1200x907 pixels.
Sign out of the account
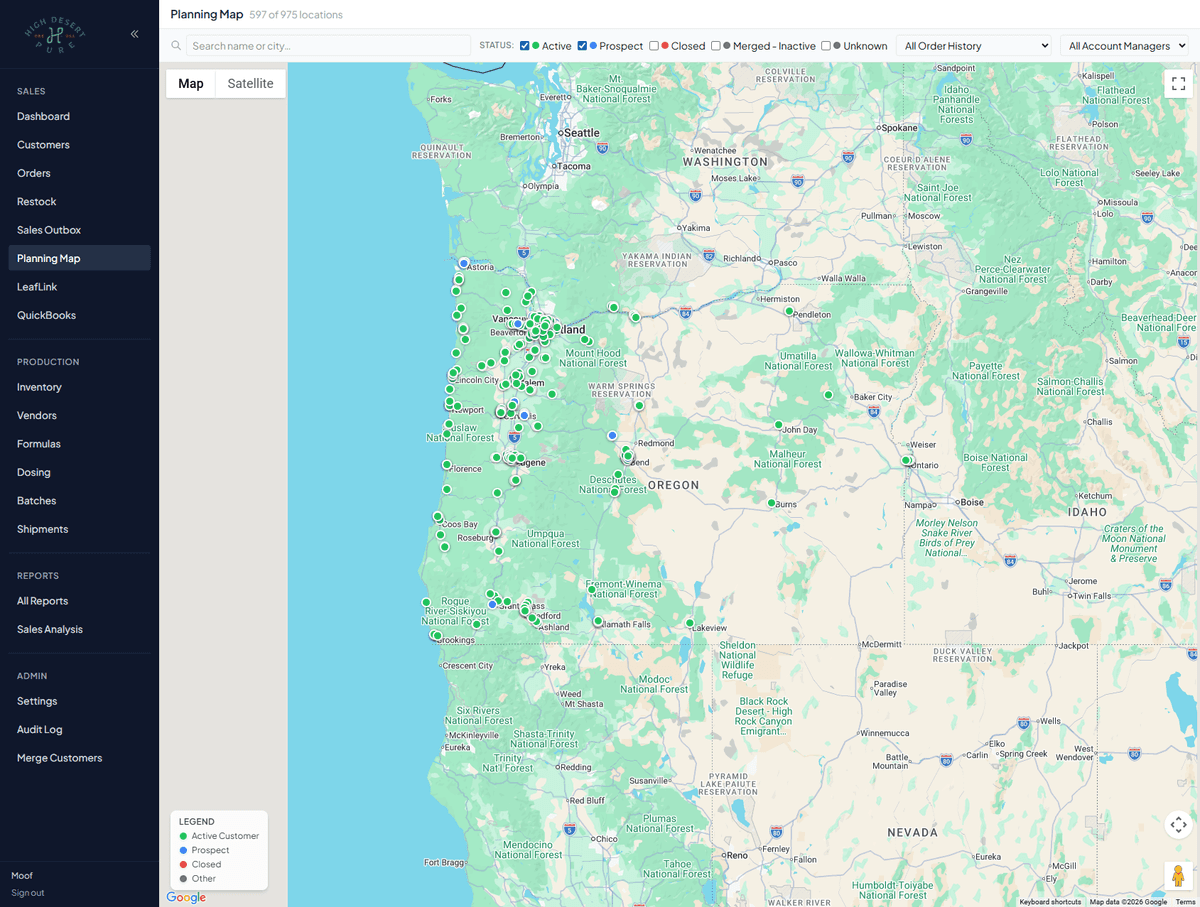(x=27, y=892)
